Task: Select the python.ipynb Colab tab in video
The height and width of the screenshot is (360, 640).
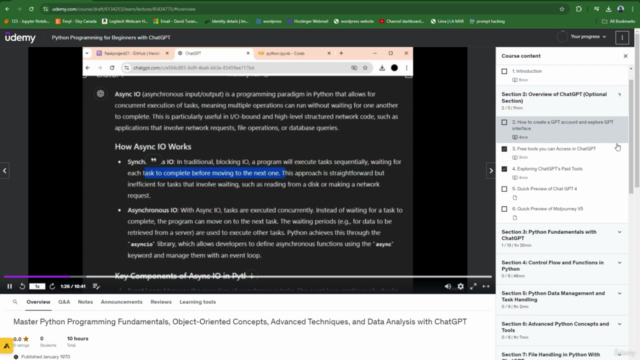Action: tap(294, 53)
